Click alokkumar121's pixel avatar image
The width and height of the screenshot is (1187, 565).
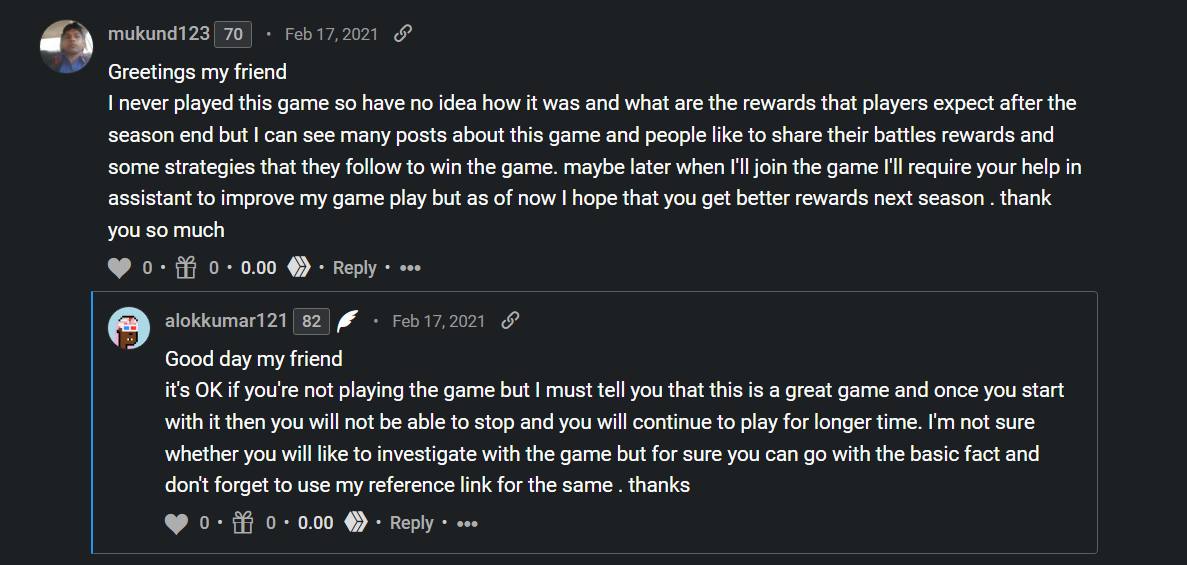tap(129, 328)
